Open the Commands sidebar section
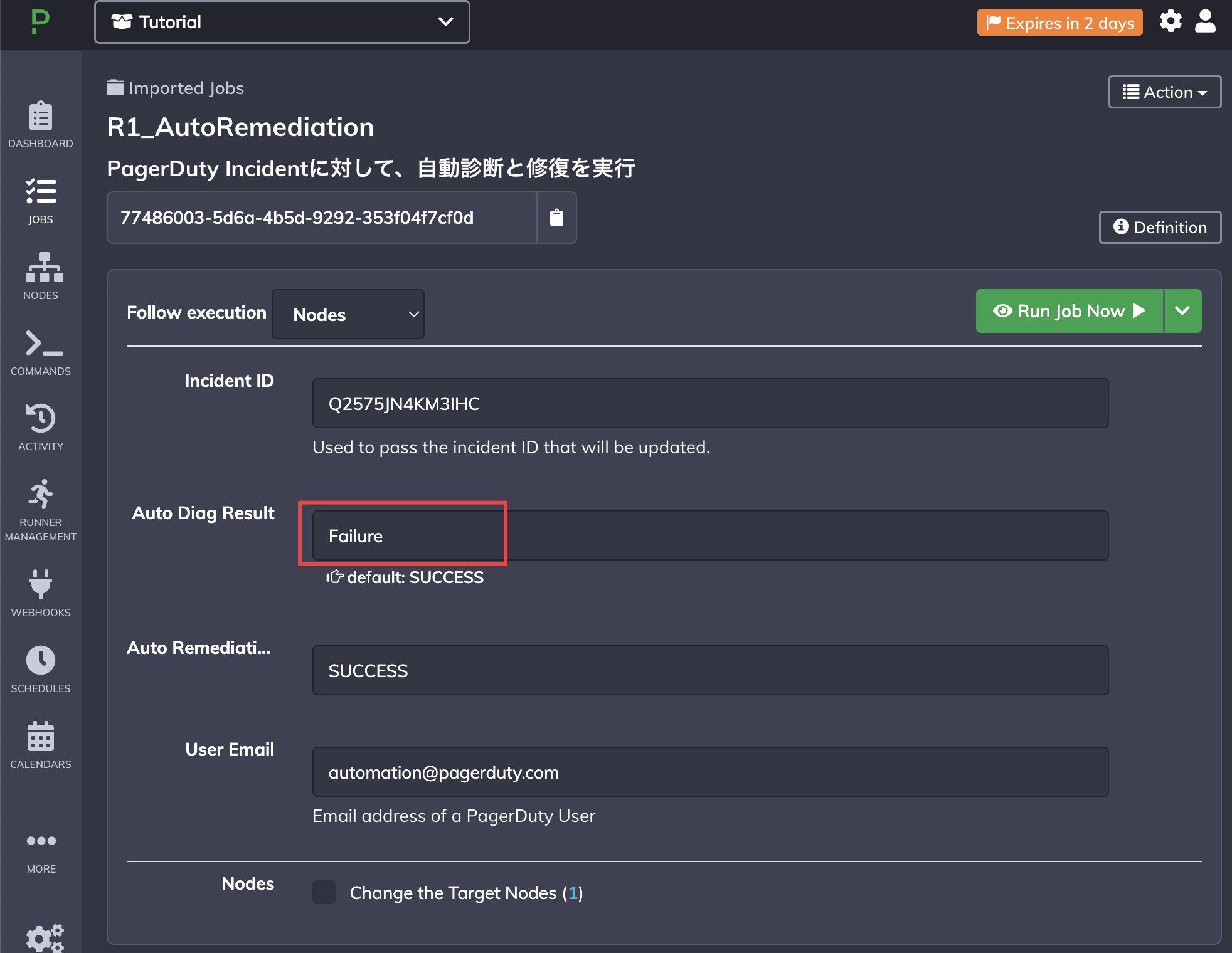 coord(41,352)
